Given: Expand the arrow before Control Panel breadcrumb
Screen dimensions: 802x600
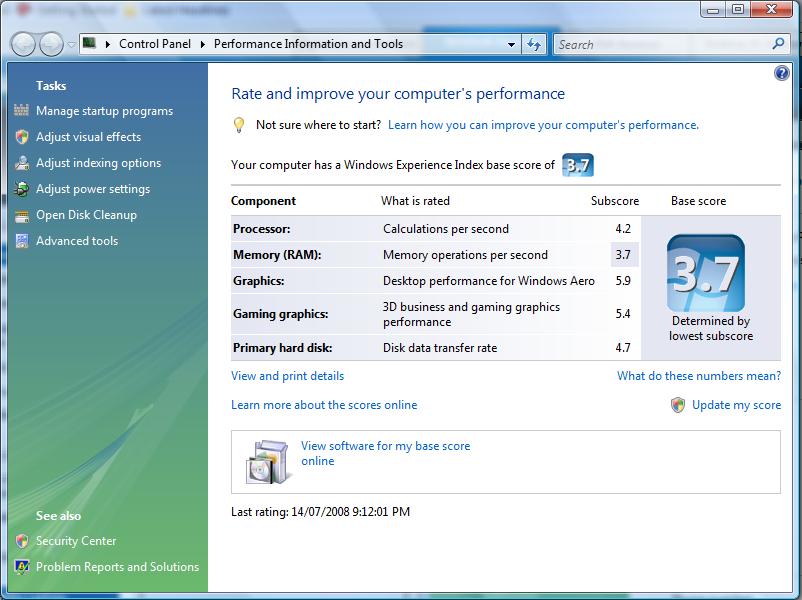Looking at the screenshot, I should pos(108,45).
